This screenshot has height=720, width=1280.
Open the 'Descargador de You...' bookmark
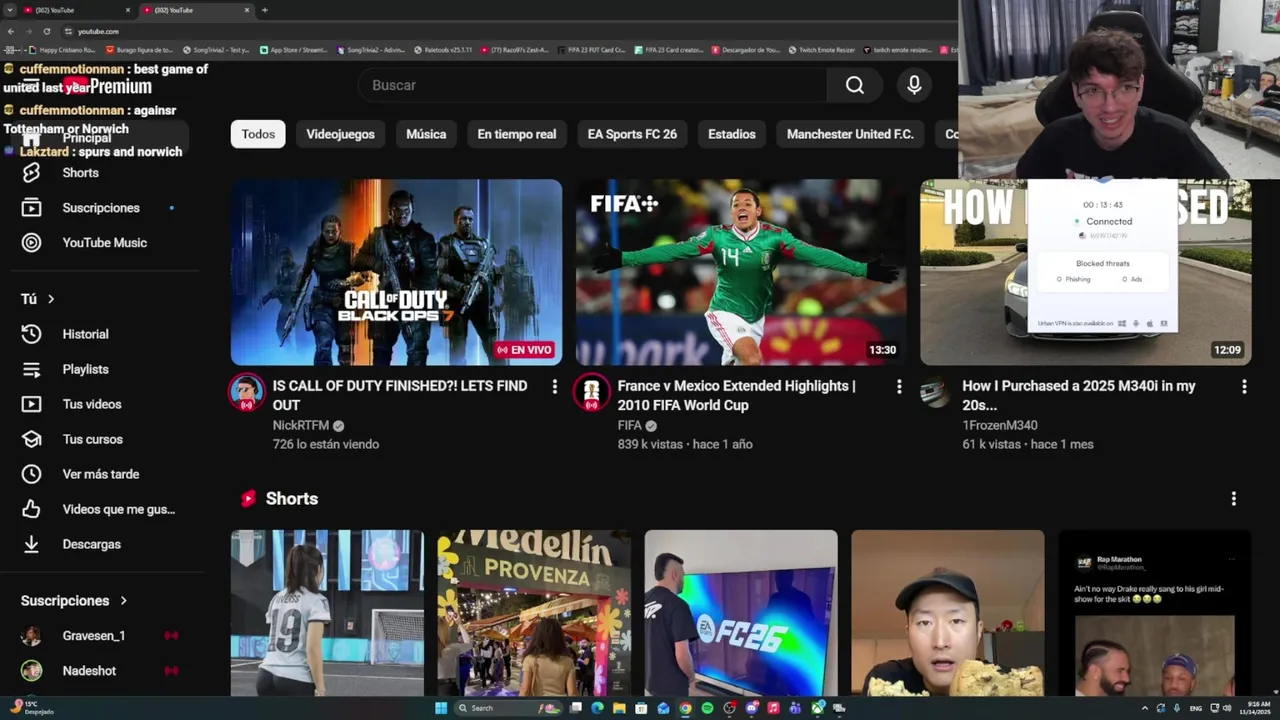pyautogui.click(x=745, y=50)
